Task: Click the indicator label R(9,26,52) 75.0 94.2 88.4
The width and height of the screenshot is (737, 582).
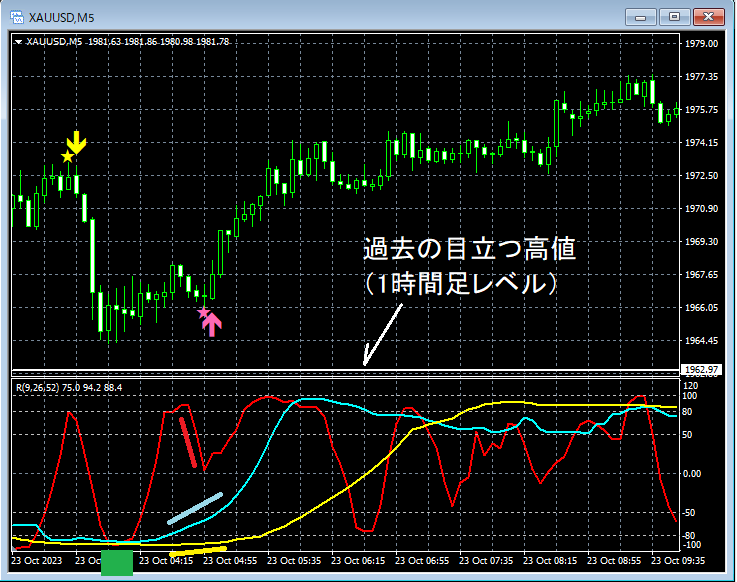Action: (x=69, y=388)
